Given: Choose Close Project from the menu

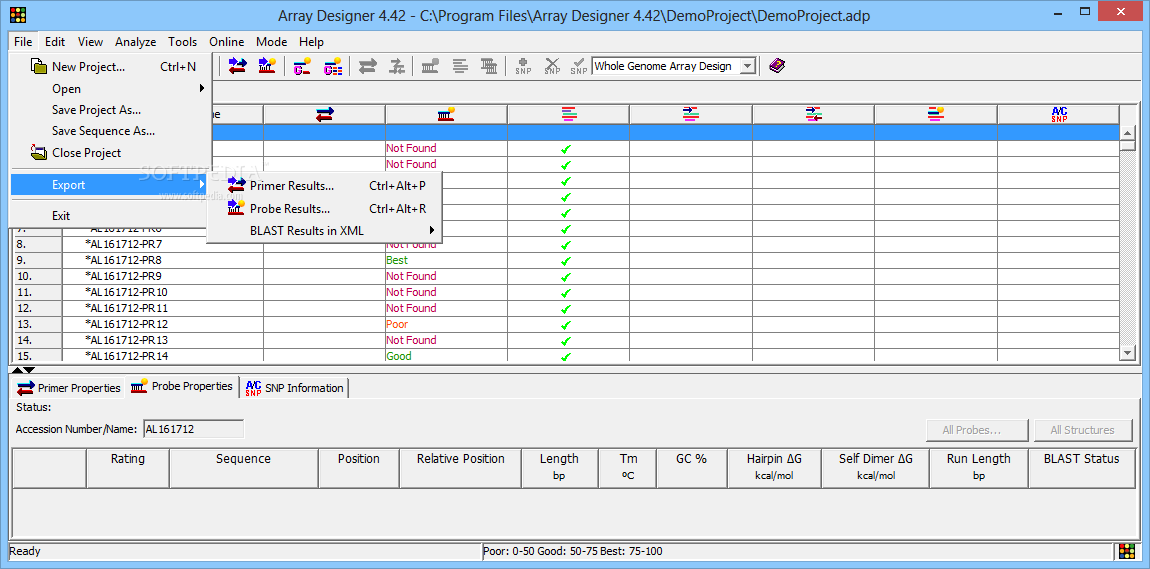Looking at the screenshot, I should tap(111, 153).
